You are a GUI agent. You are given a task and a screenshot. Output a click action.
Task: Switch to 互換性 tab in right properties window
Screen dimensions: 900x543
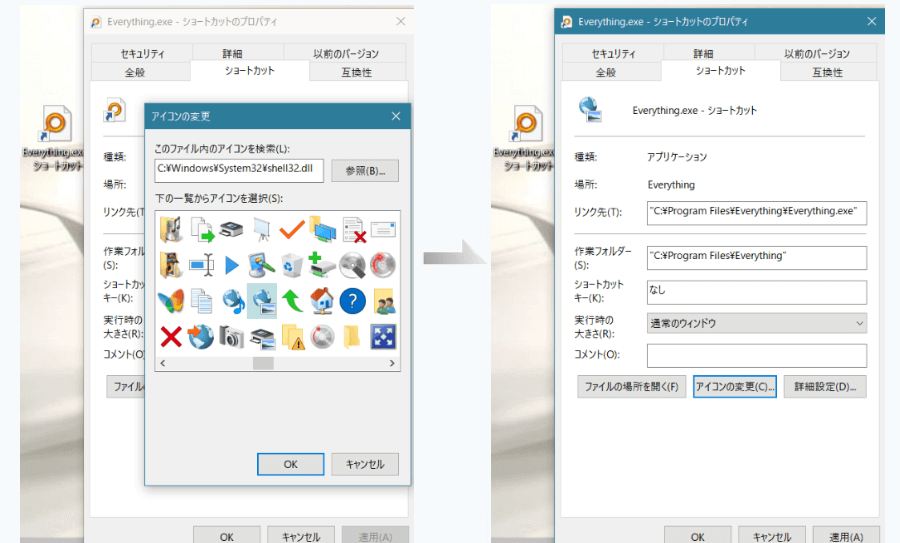click(828, 72)
